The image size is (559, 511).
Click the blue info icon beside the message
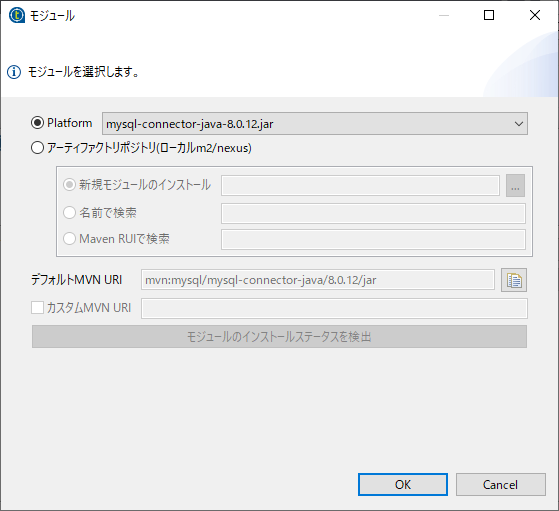14,72
